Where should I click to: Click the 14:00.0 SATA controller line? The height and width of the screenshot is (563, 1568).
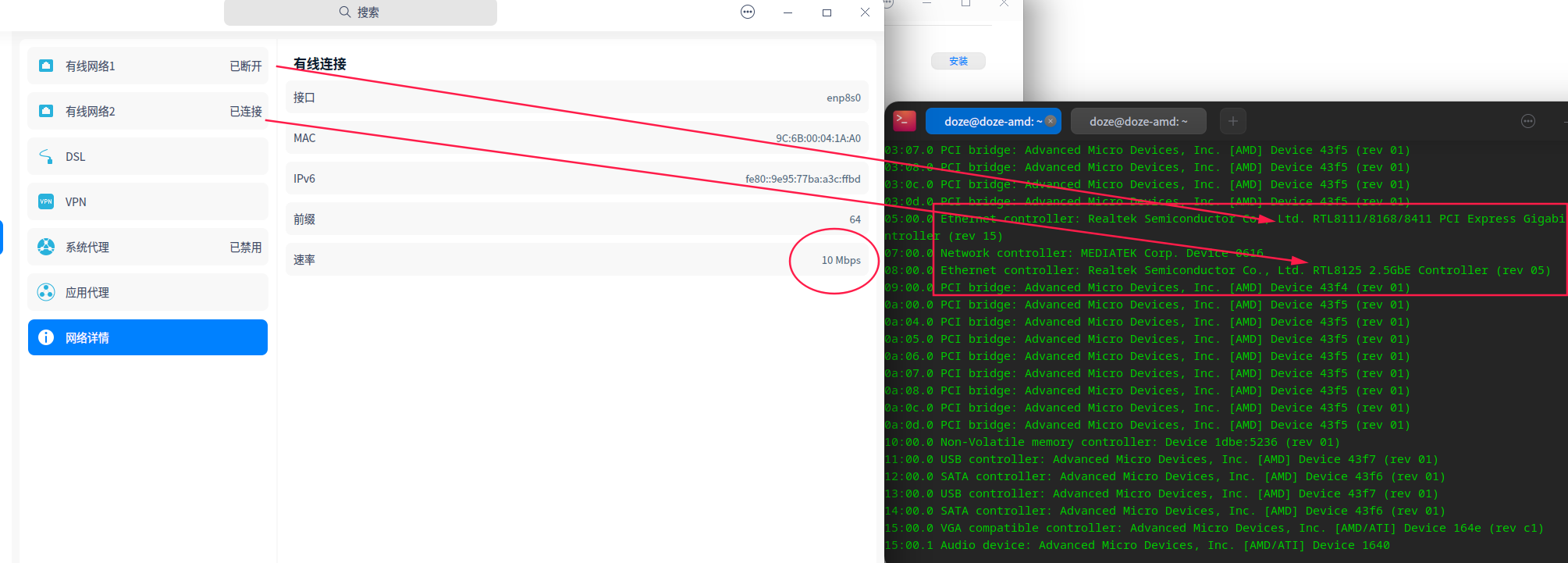point(1164,511)
